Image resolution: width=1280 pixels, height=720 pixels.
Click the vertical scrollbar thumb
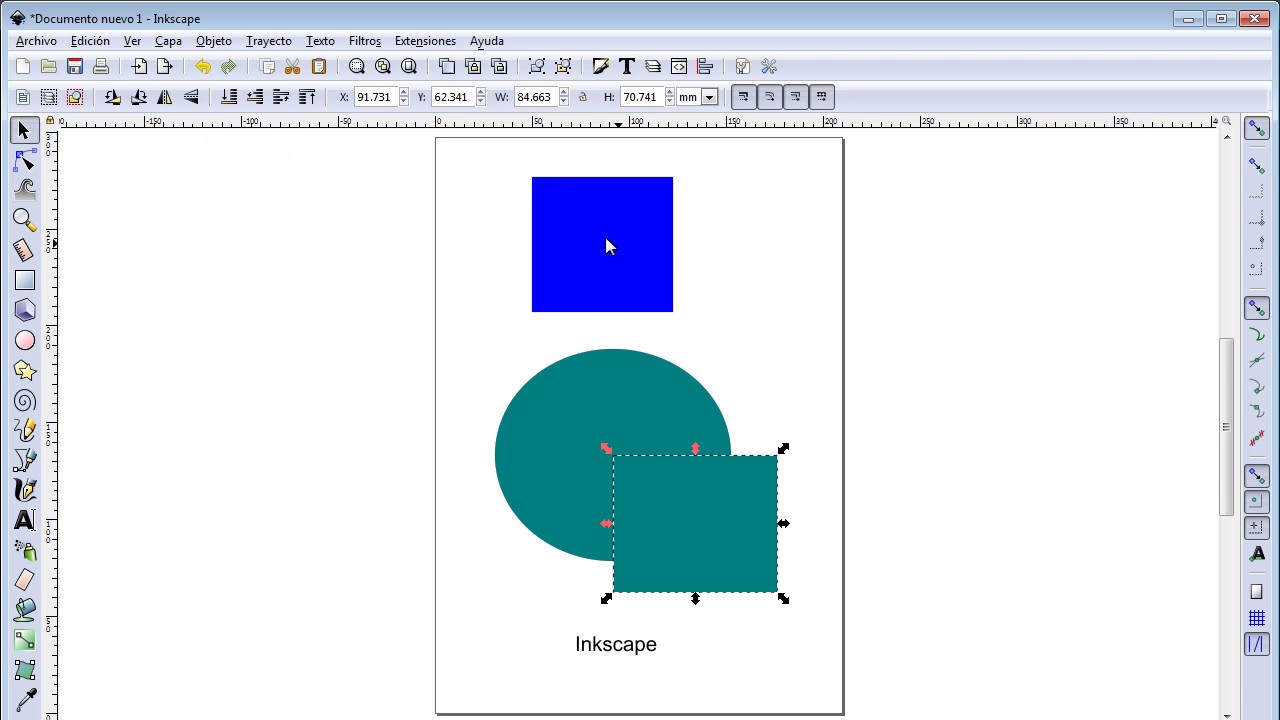point(1226,427)
